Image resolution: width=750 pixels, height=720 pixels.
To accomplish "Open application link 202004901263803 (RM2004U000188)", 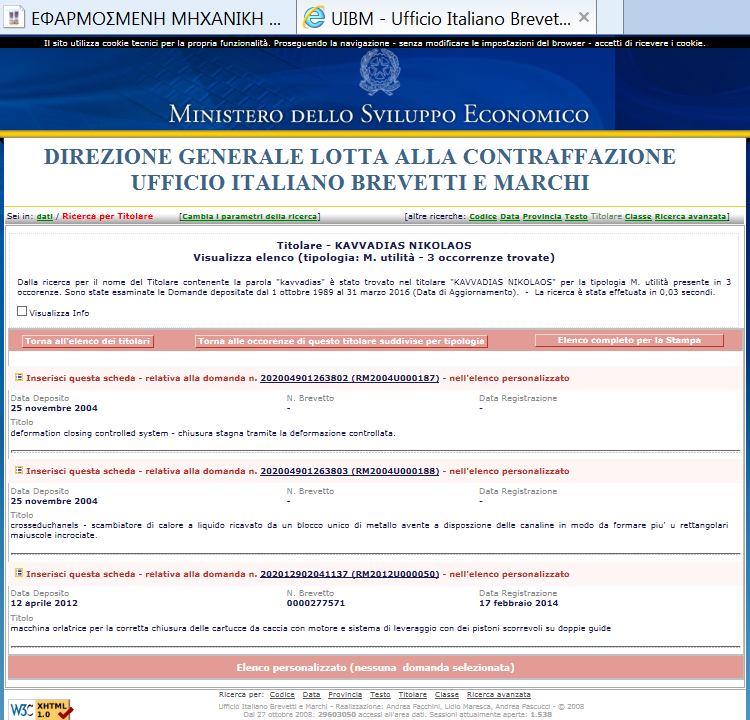I will (349, 471).
